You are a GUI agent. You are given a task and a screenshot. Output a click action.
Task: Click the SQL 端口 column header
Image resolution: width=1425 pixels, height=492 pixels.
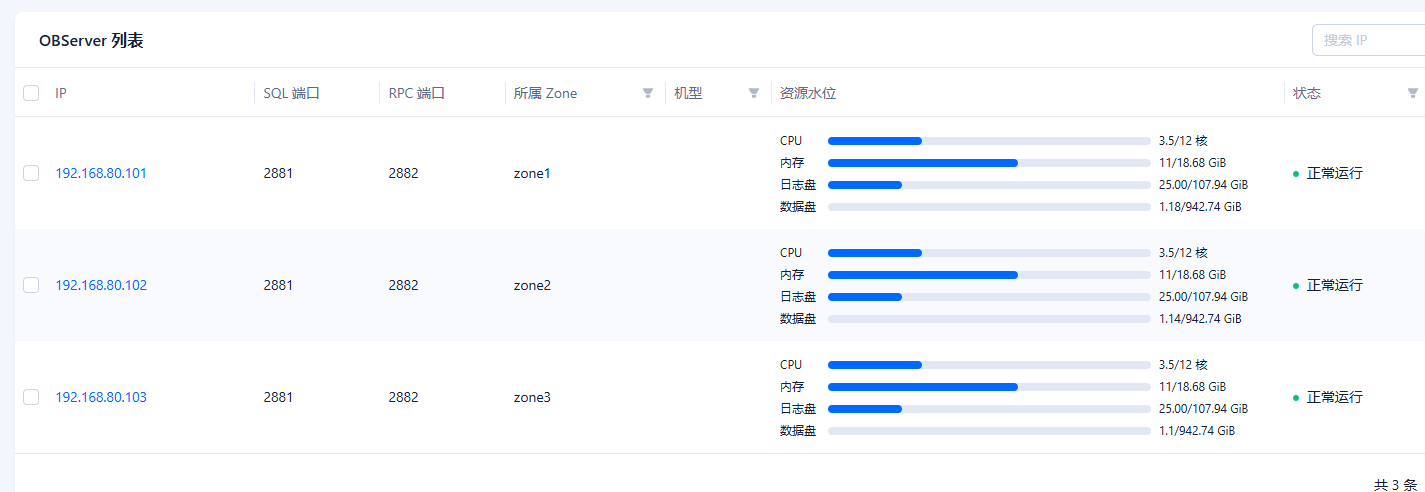[291, 93]
